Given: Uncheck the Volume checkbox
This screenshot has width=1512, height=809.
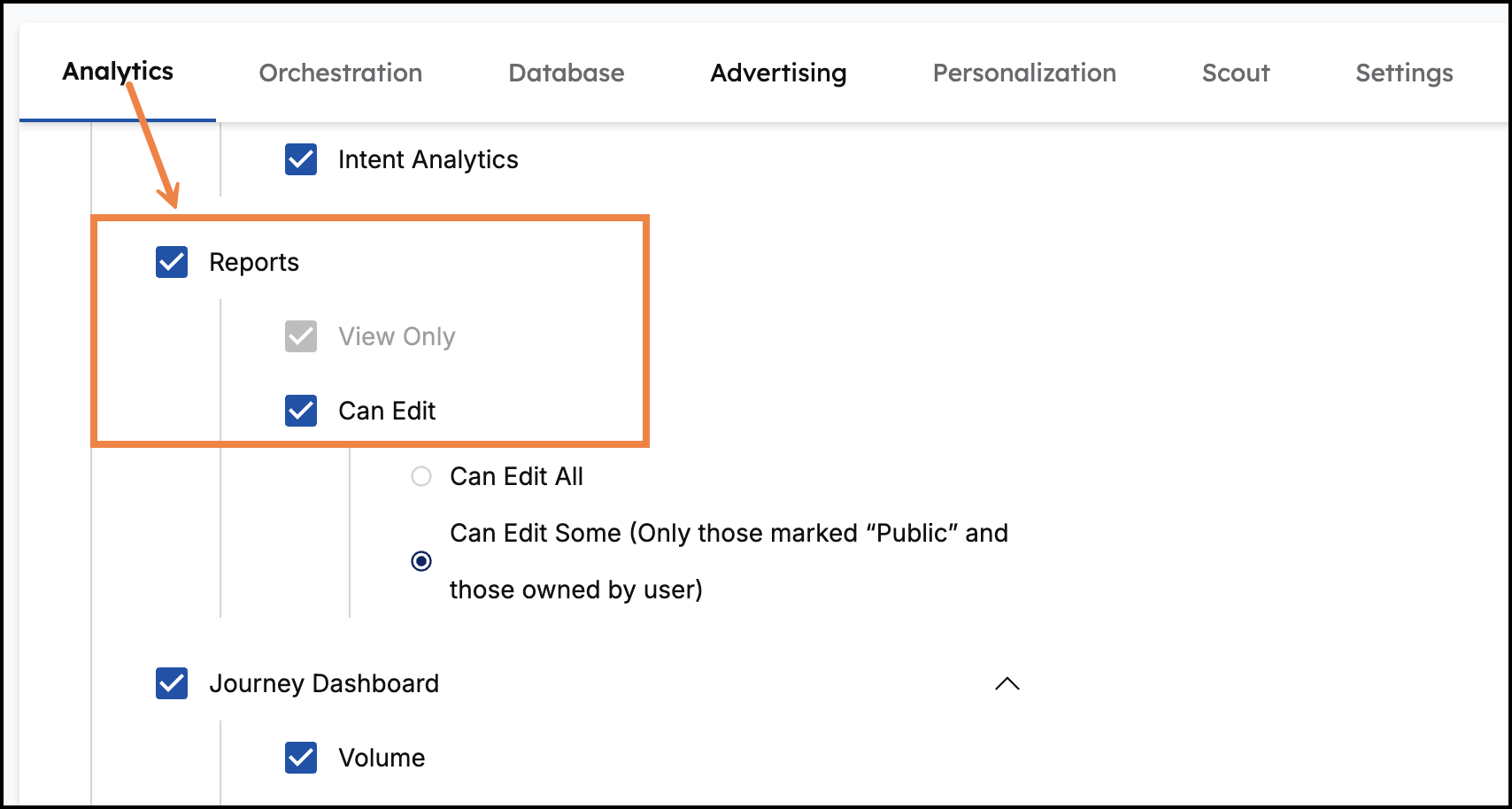Looking at the screenshot, I should (x=301, y=758).
